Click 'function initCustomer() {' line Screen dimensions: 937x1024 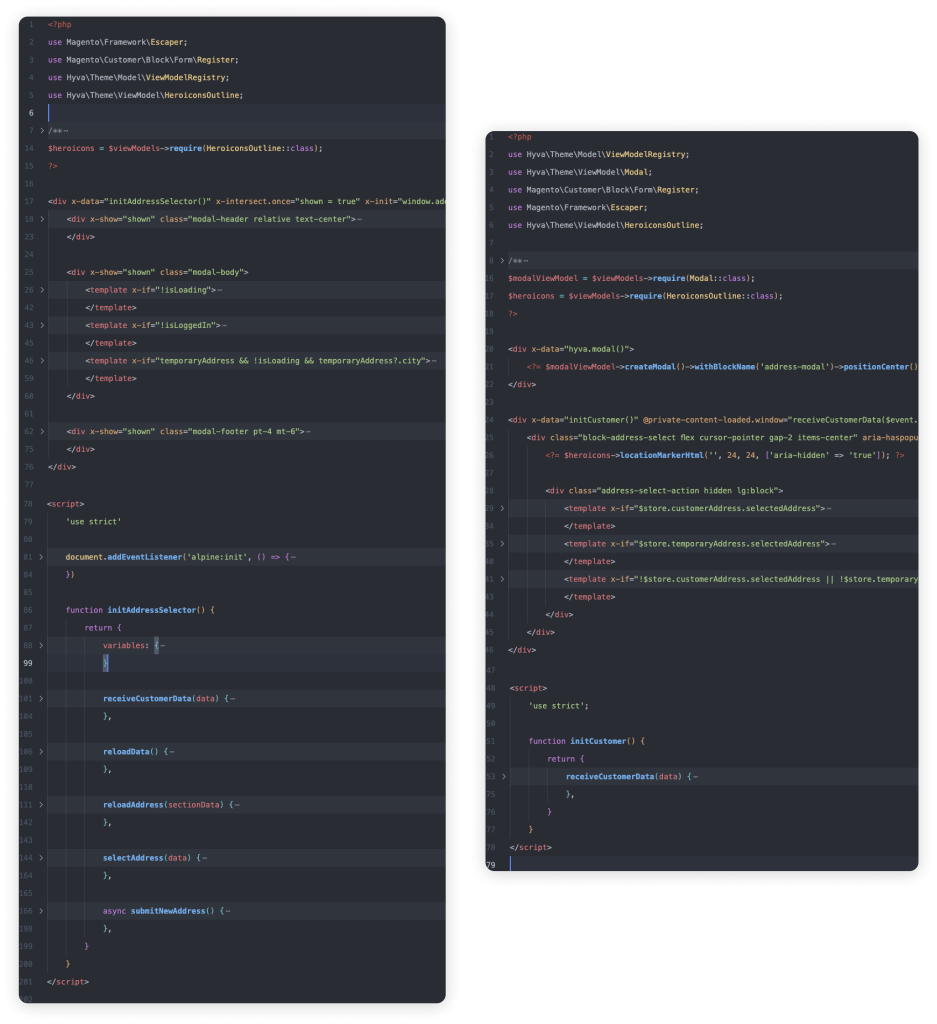point(587,741)
